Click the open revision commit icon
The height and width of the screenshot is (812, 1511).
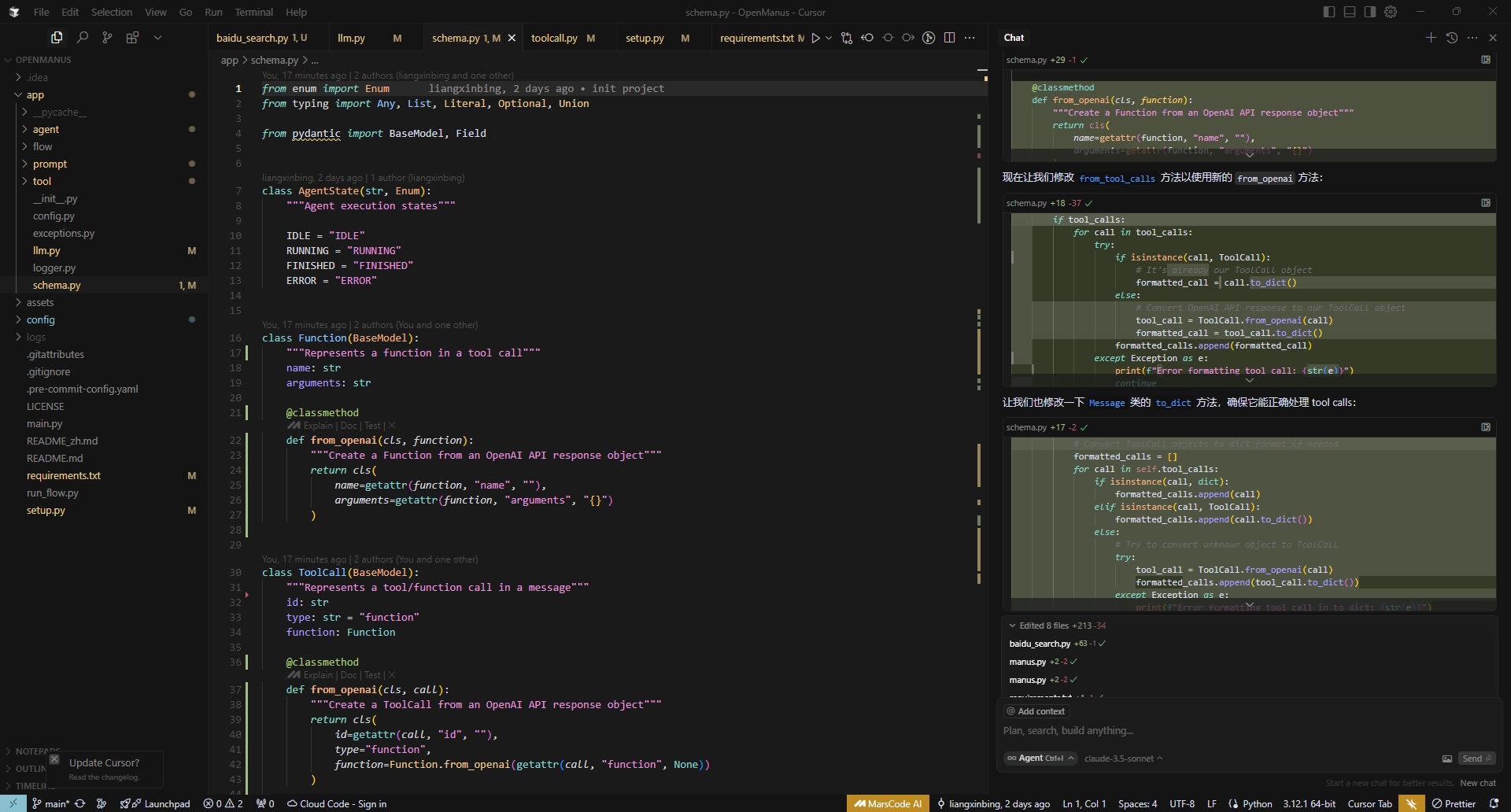pos(888,38)
